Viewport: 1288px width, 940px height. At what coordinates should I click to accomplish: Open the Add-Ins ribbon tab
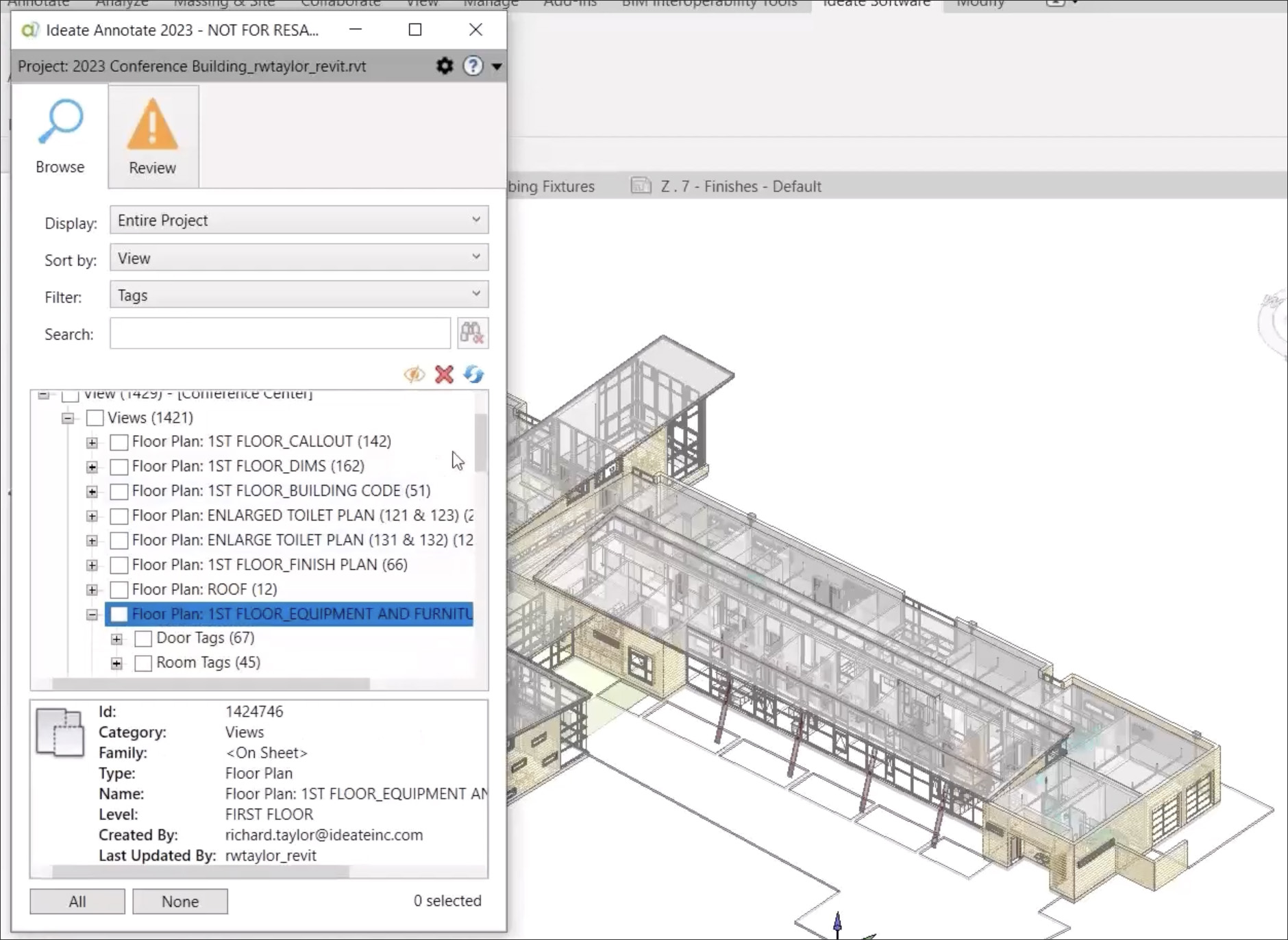point(570,3)
